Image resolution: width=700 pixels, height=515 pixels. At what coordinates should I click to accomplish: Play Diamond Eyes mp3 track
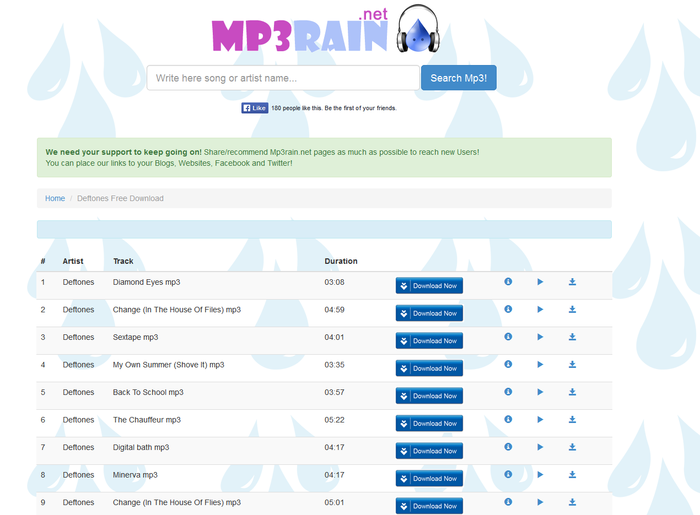click(x=540, y=282)
